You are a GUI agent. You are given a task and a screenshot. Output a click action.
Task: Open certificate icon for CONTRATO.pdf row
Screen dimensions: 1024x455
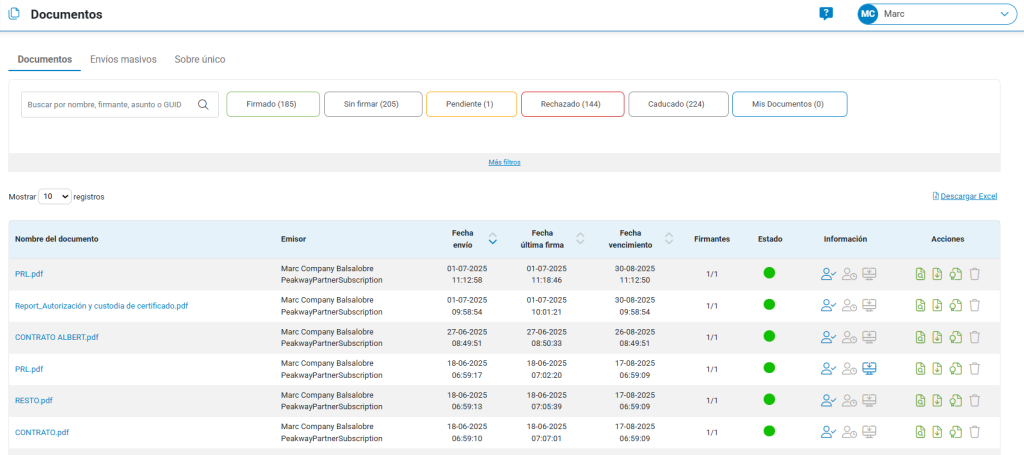click(955, 431)
